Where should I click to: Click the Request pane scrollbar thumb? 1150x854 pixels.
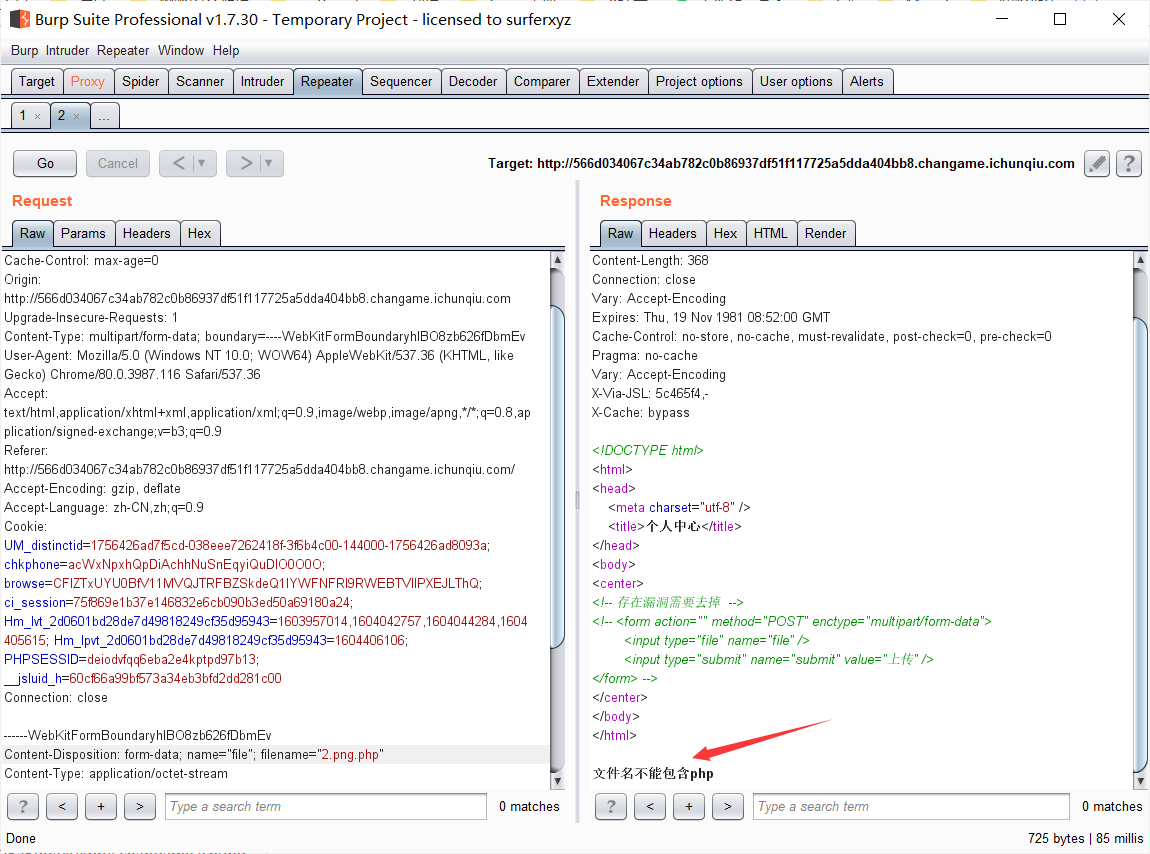(x=557, y=477)
